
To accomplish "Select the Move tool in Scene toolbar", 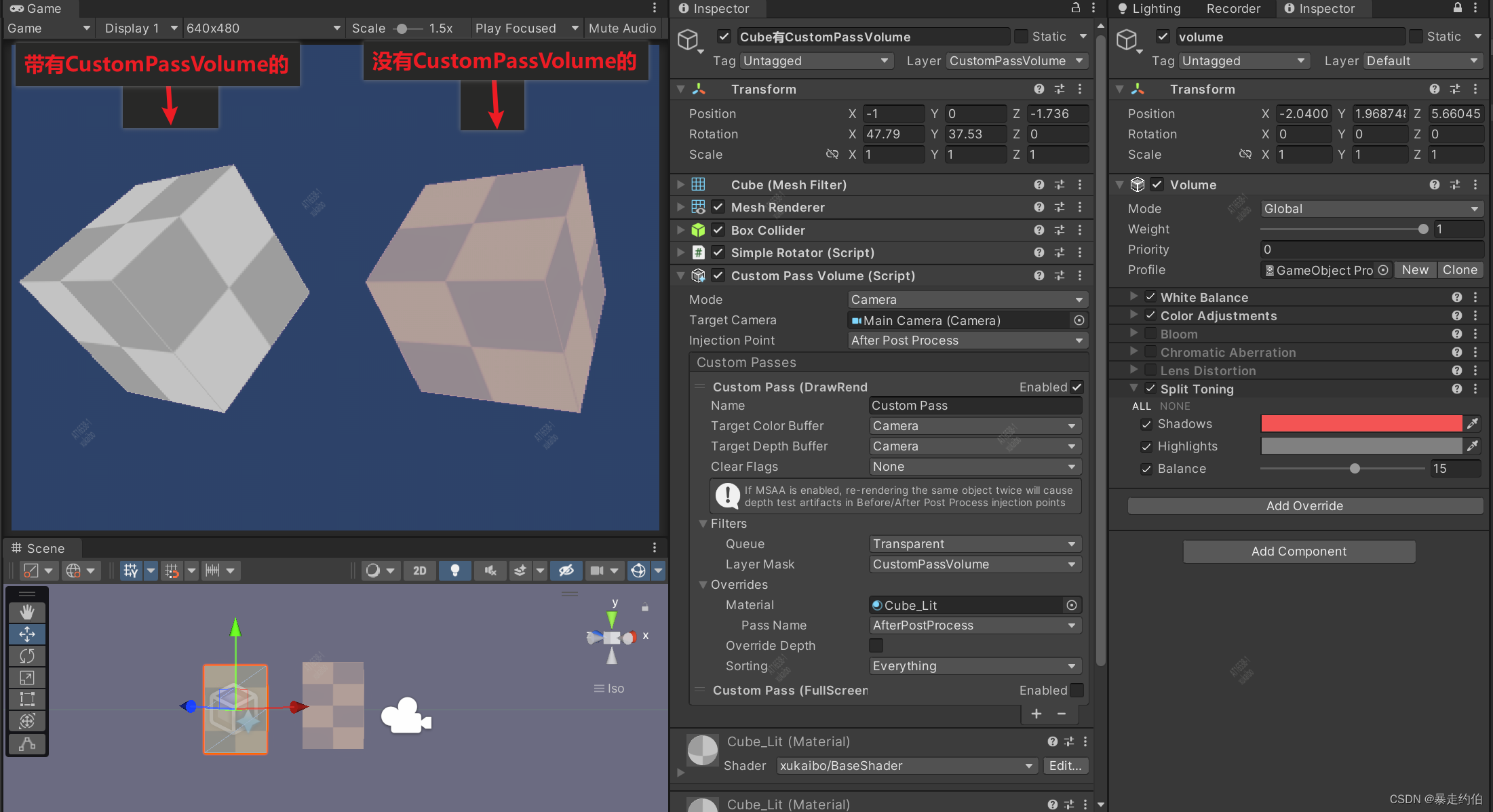I will [27, 634].
